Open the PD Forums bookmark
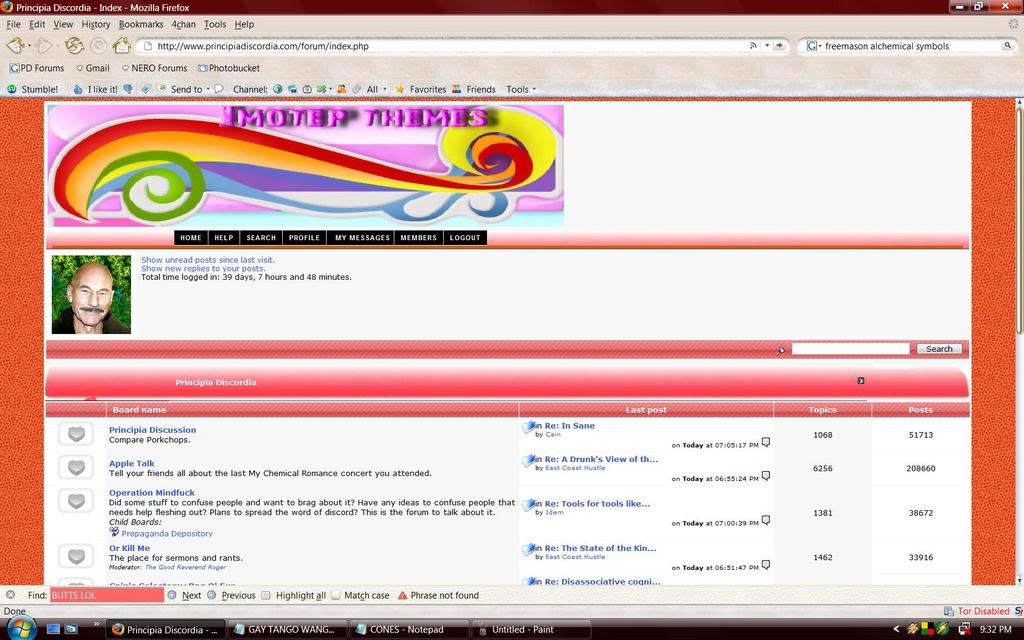The width and height of the screenshot is (1024, 640). [x=37, y=68]
